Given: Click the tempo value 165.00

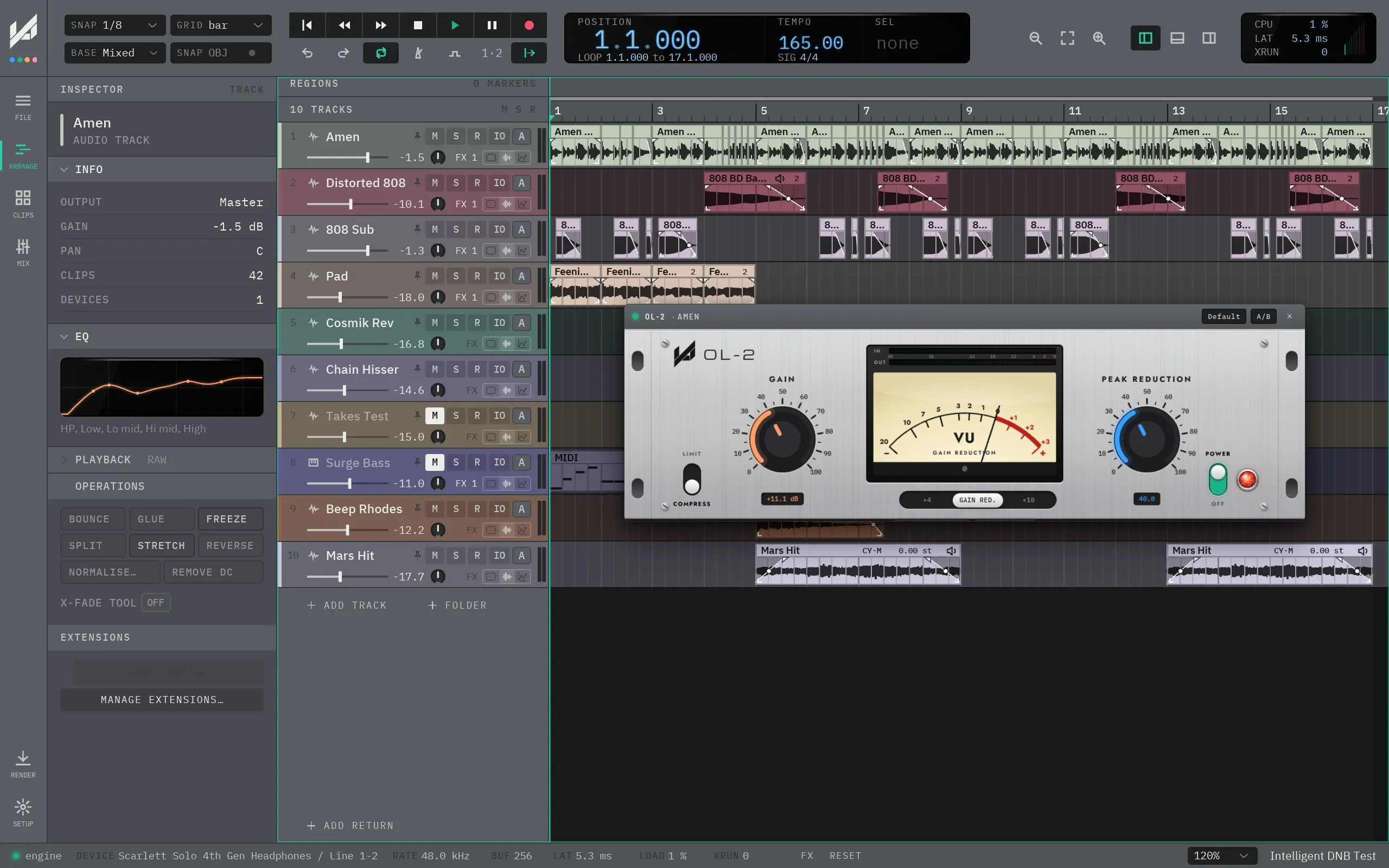Looking at the screenshot, I should [811, 43].
